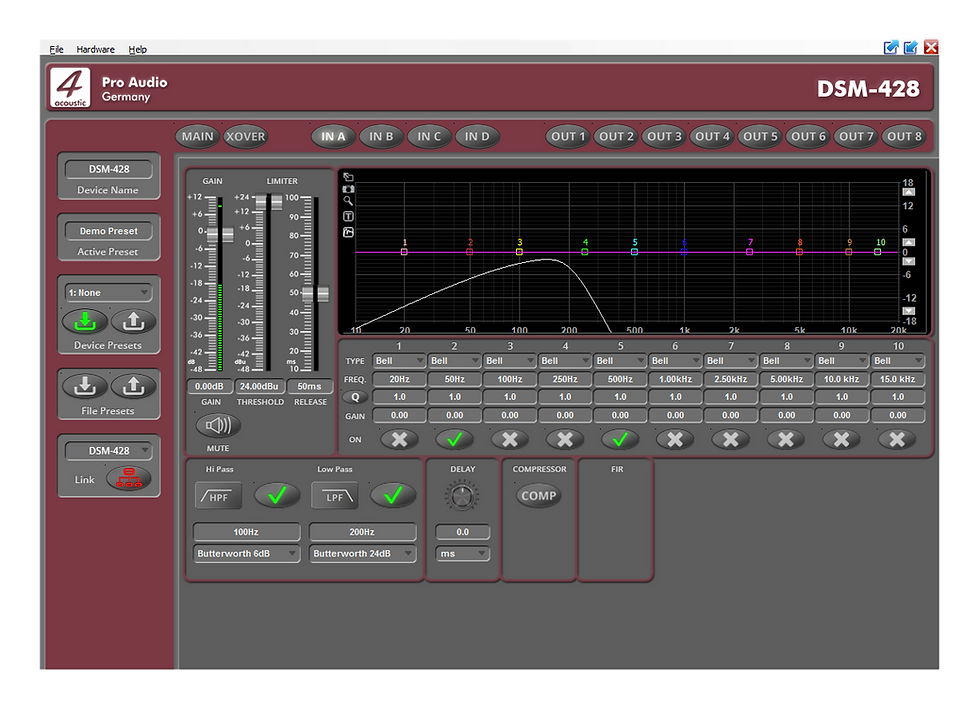Click EQ band 3 yellow node on graph
980x710 pixels.
(519, 252)
